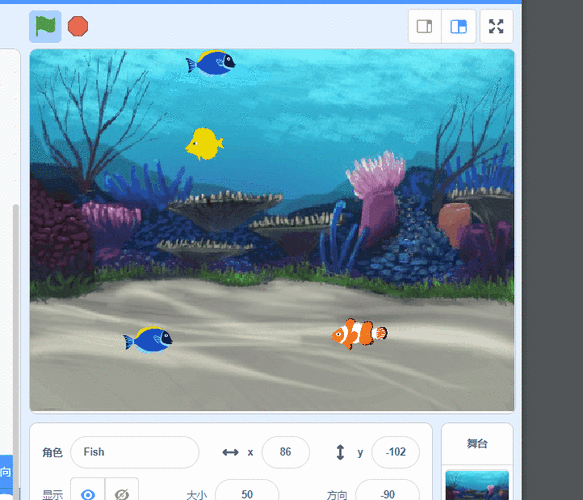Select the yellow fish on stage
The height and width of the screenshot is (500, 583).
click(x=204, y=144)
